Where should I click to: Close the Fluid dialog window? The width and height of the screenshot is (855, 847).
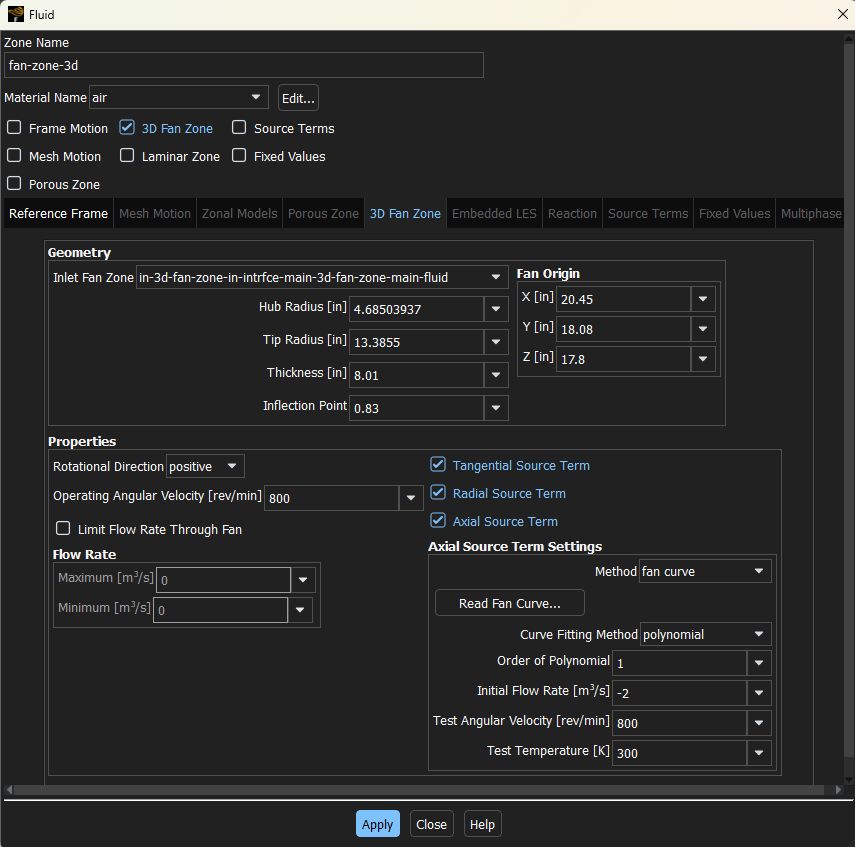(x=841, y=14)
